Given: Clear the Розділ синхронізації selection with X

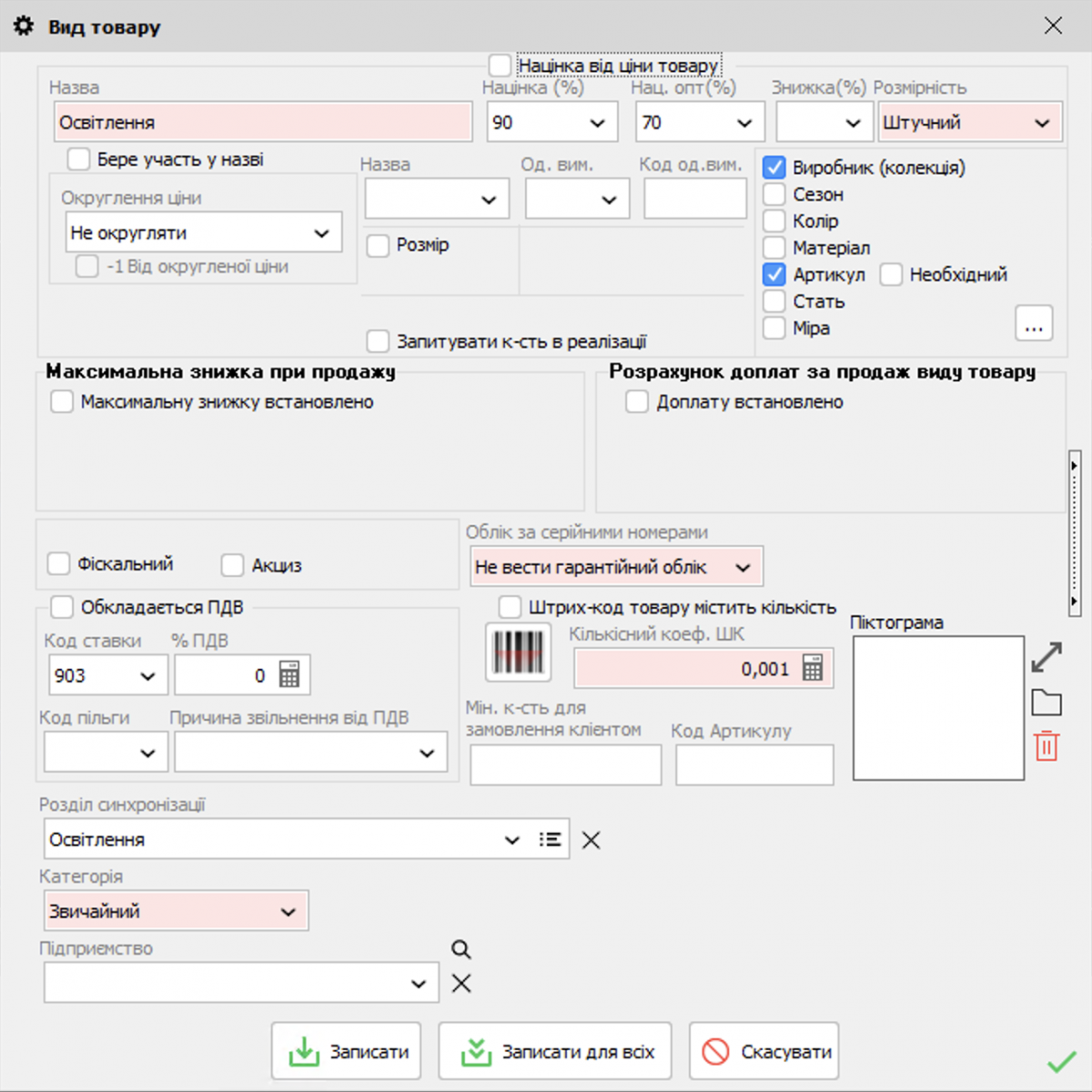Looking at the screenshot, I should (x=590, y=839).
